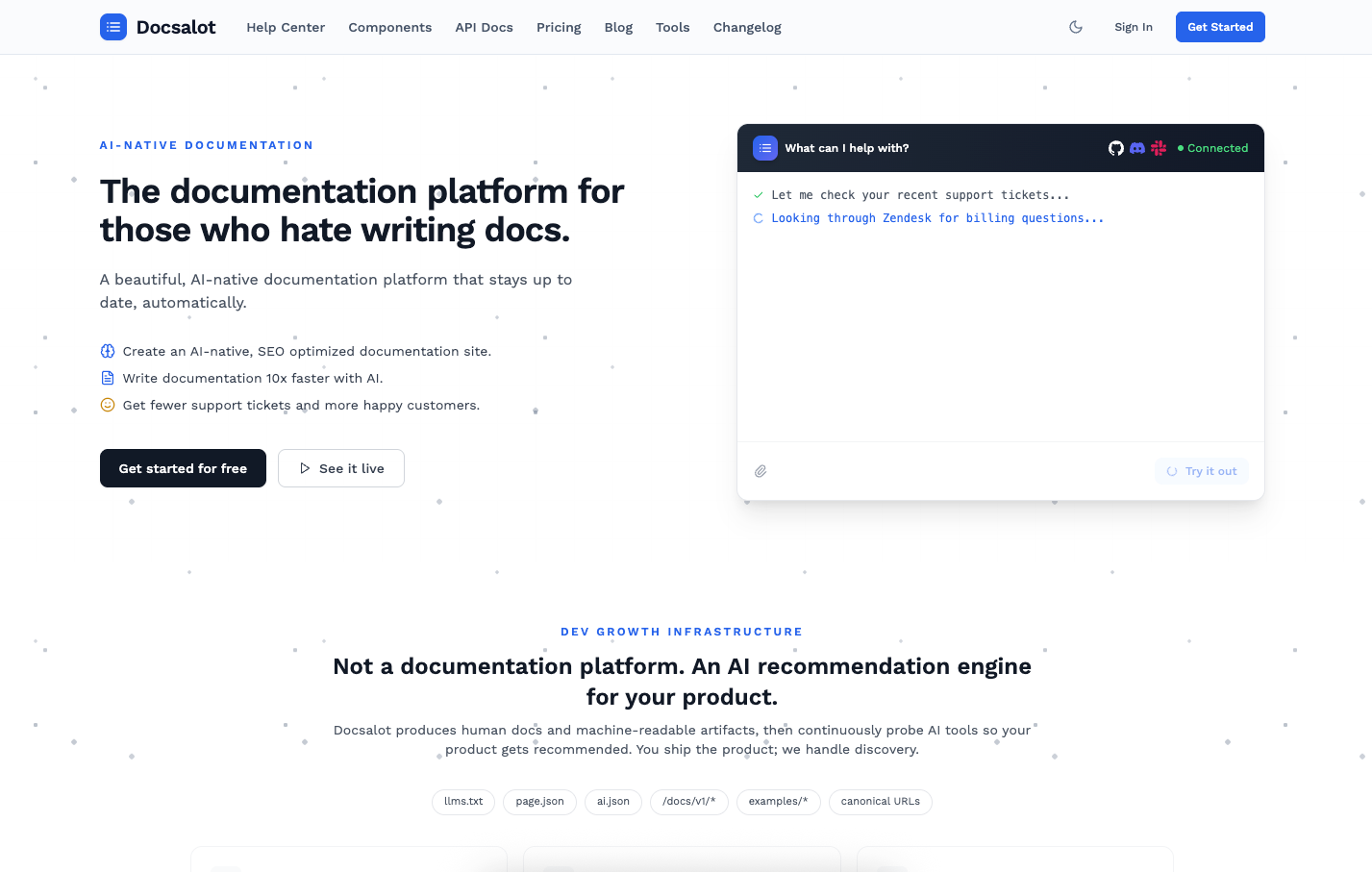Select the examples/* chip
This screenshot has width=1372, height=872.
coord(779,802)
